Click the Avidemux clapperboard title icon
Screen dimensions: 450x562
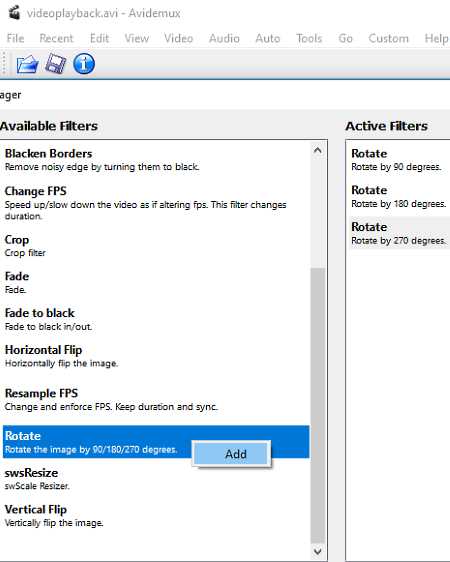(14, 13)
